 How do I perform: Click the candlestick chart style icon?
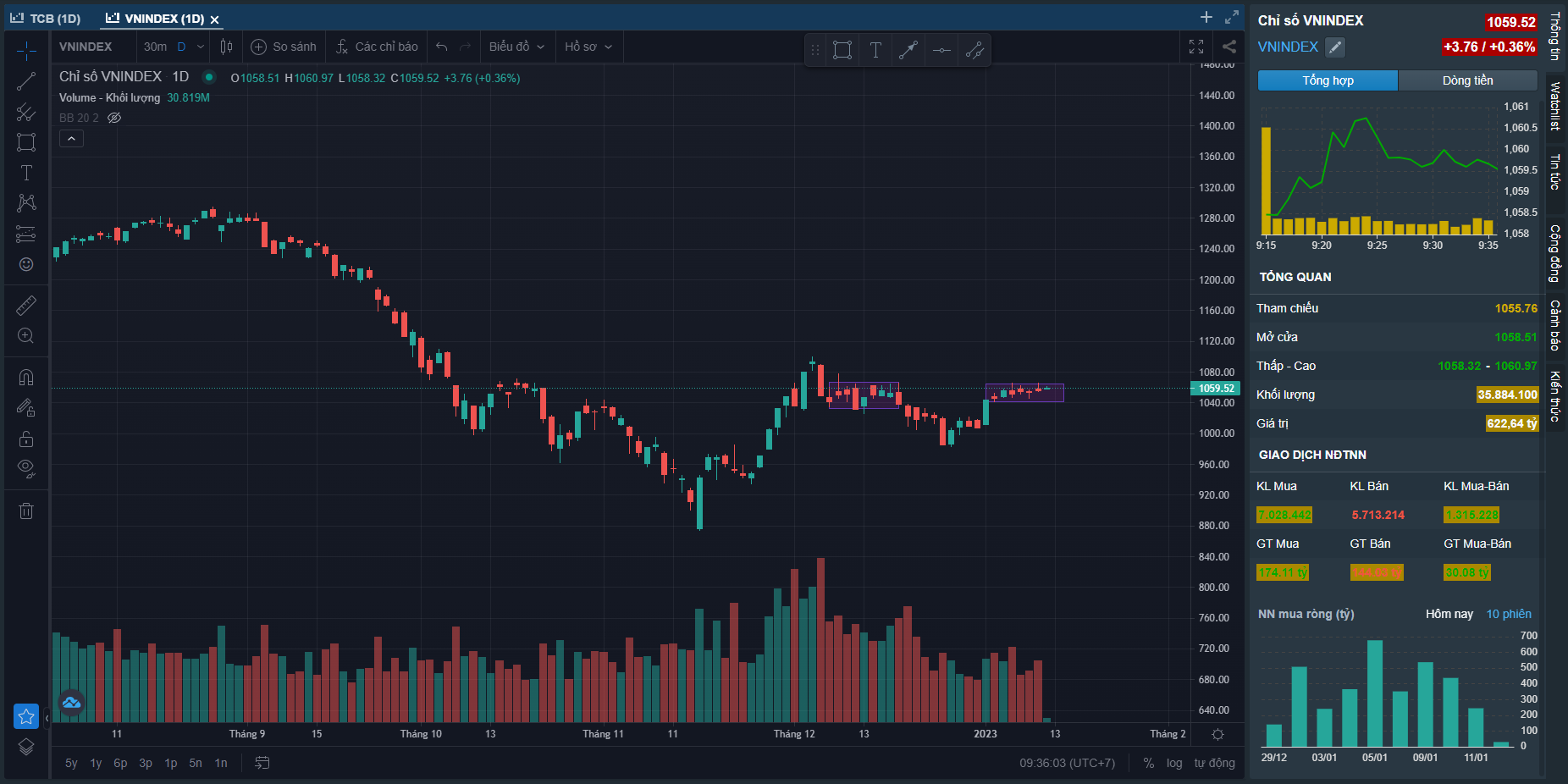(226, 47)
